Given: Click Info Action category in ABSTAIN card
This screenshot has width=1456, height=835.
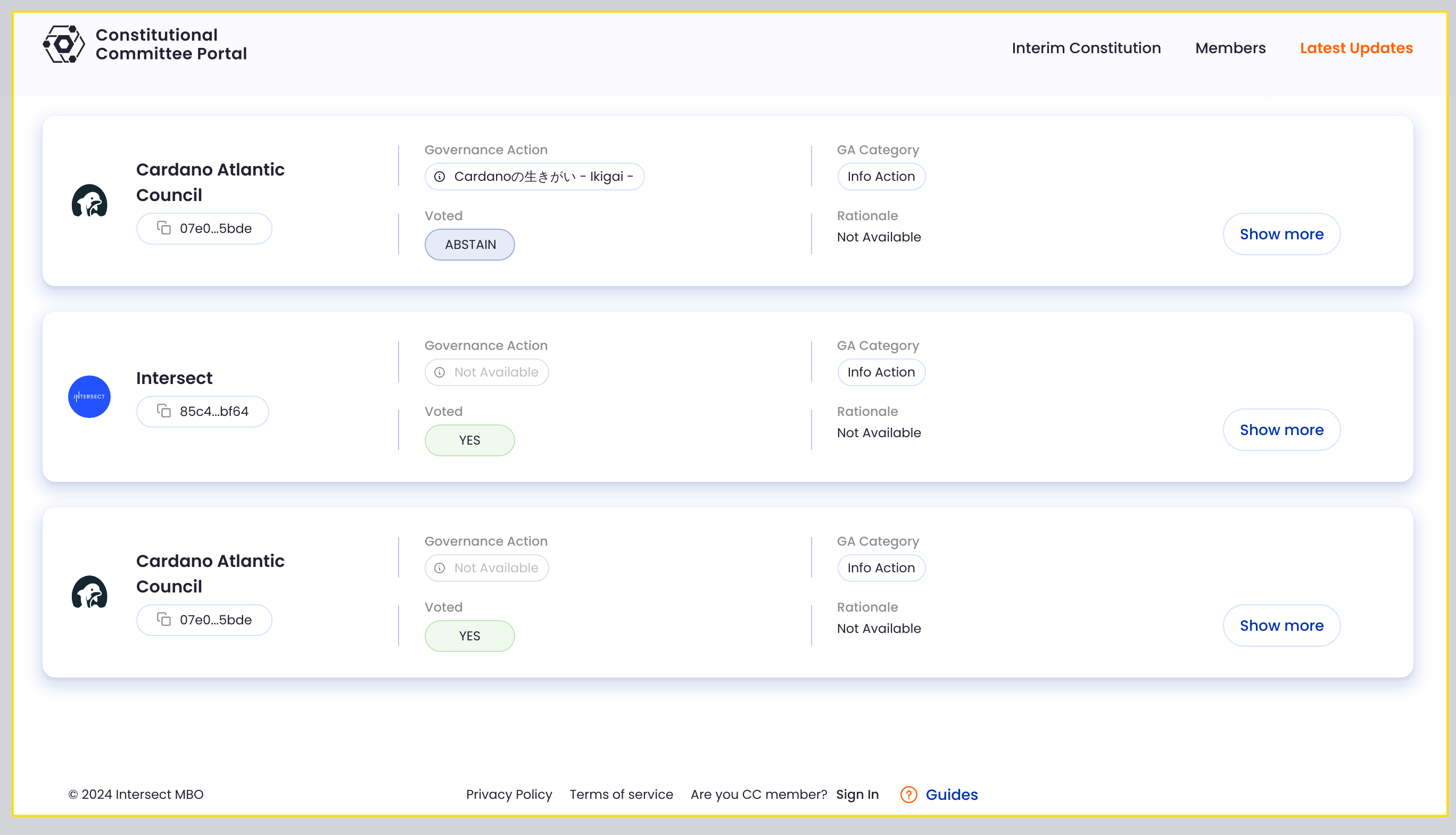Looking at the screenshot, I should pyautogui.click(x=881, y=177).
